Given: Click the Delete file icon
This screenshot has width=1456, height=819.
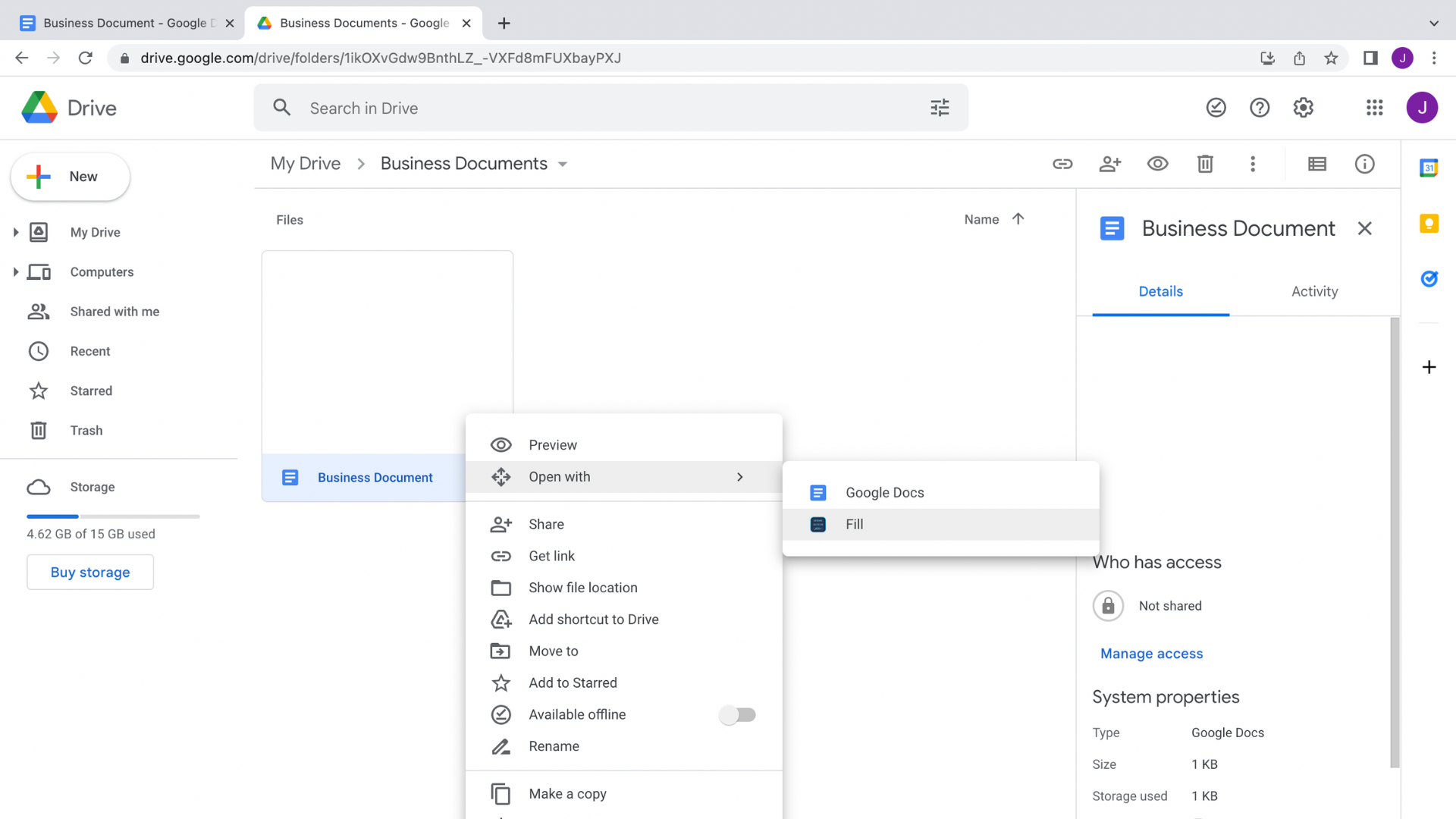Looking at the screenshot, I should click(x=1205, y=163).
